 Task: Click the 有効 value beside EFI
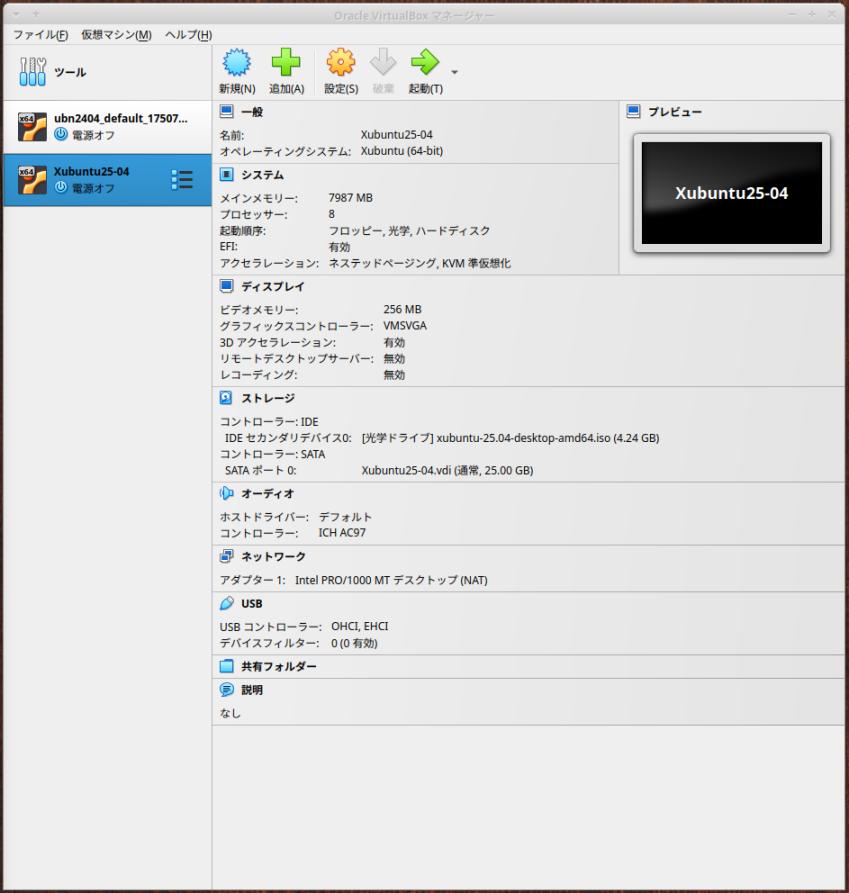(339, 247)
